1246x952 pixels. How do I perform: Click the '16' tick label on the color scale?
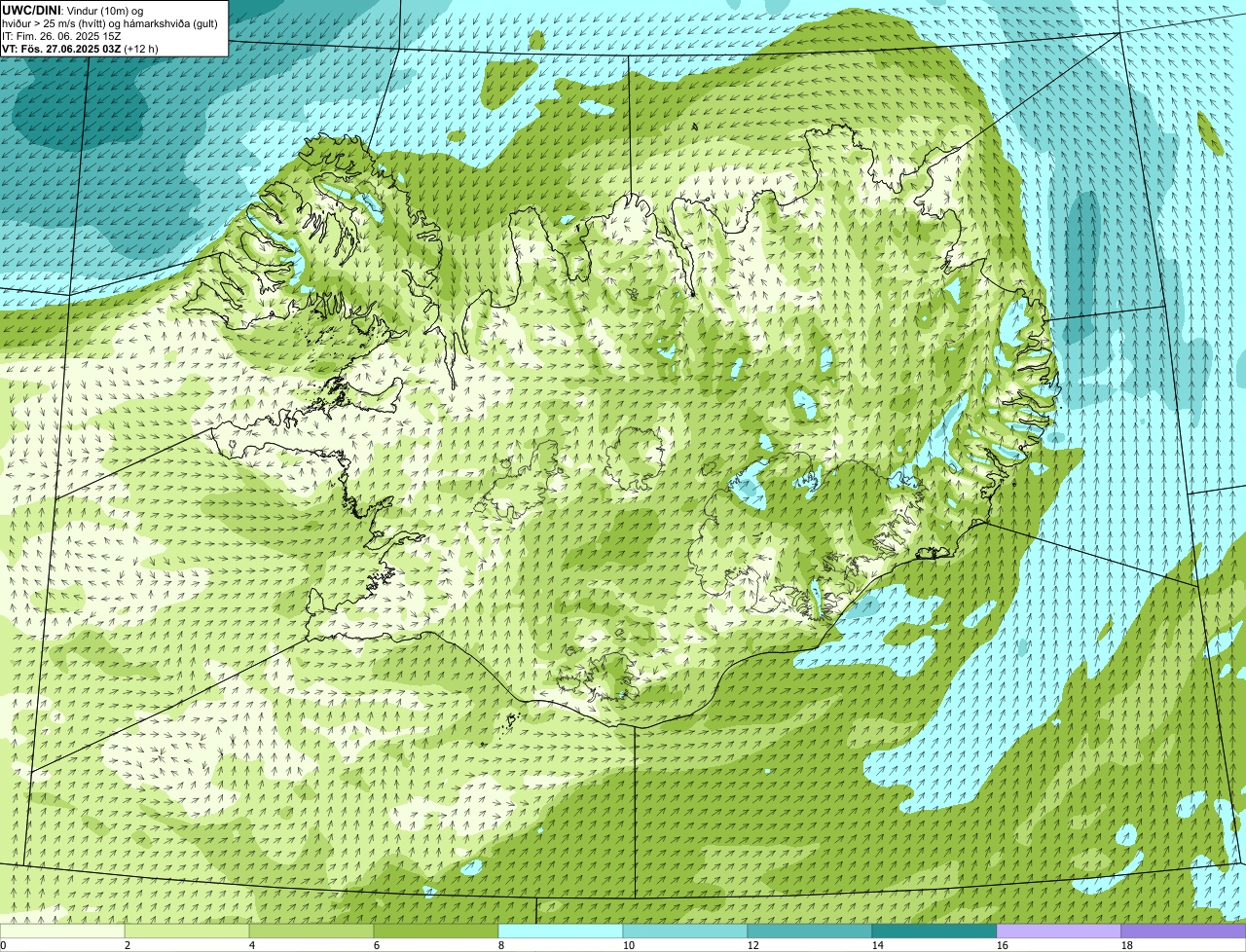[1003, 945]
